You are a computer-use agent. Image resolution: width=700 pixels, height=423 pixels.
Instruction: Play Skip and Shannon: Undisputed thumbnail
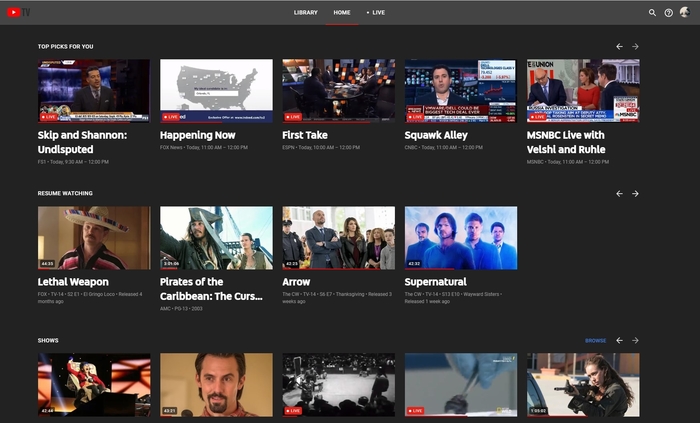[x=94, y=91]
